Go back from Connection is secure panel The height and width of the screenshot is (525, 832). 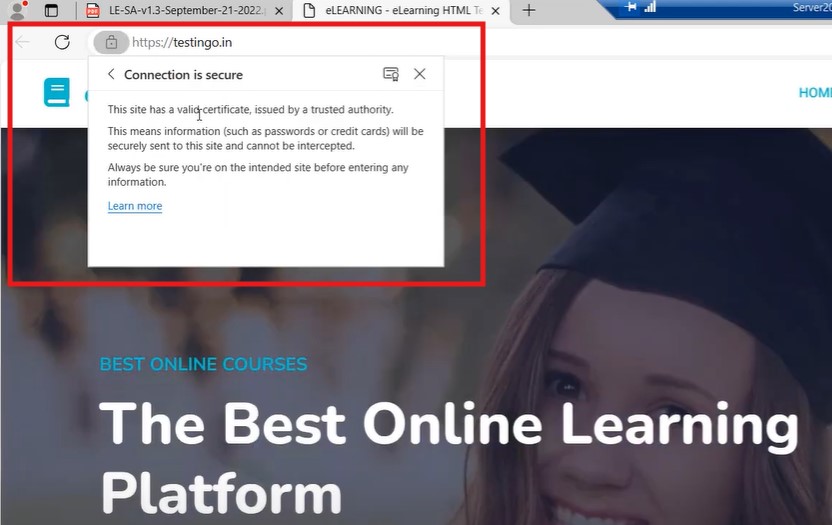coord(111,74)
